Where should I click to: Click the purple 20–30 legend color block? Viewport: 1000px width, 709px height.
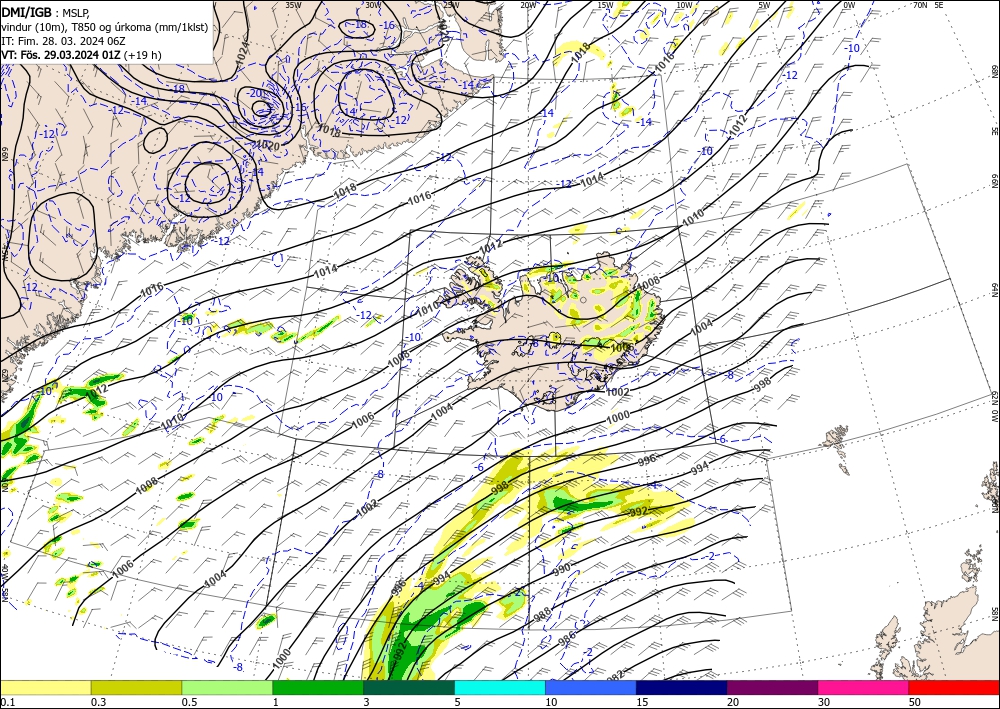[772, 687]
